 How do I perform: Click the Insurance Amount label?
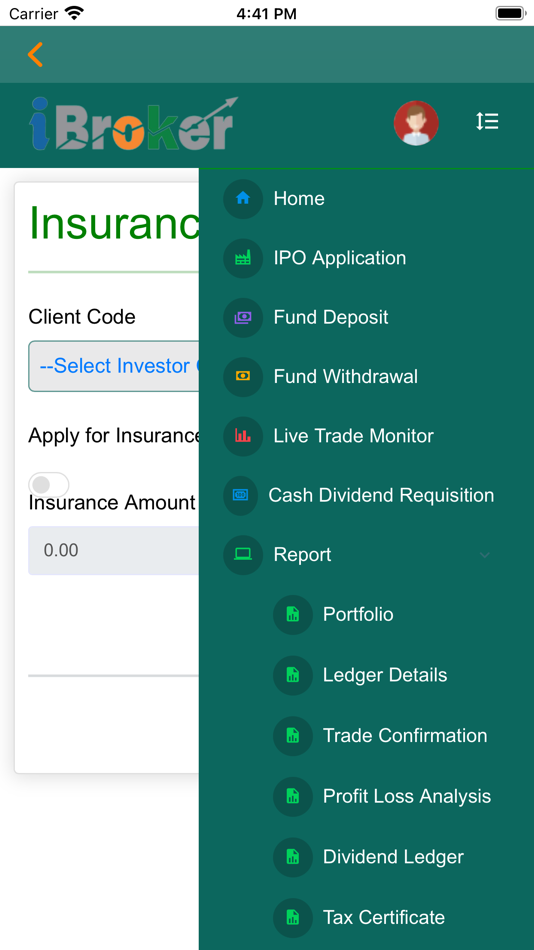point(112,502)
